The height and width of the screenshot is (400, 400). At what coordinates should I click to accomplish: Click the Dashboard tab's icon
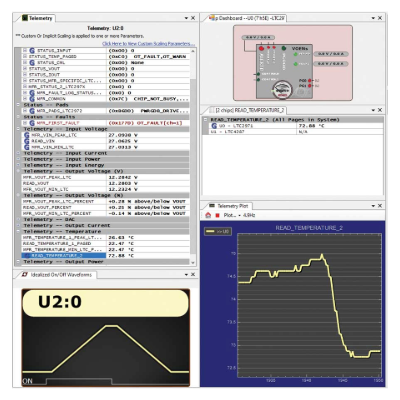(x=212, y=18)
